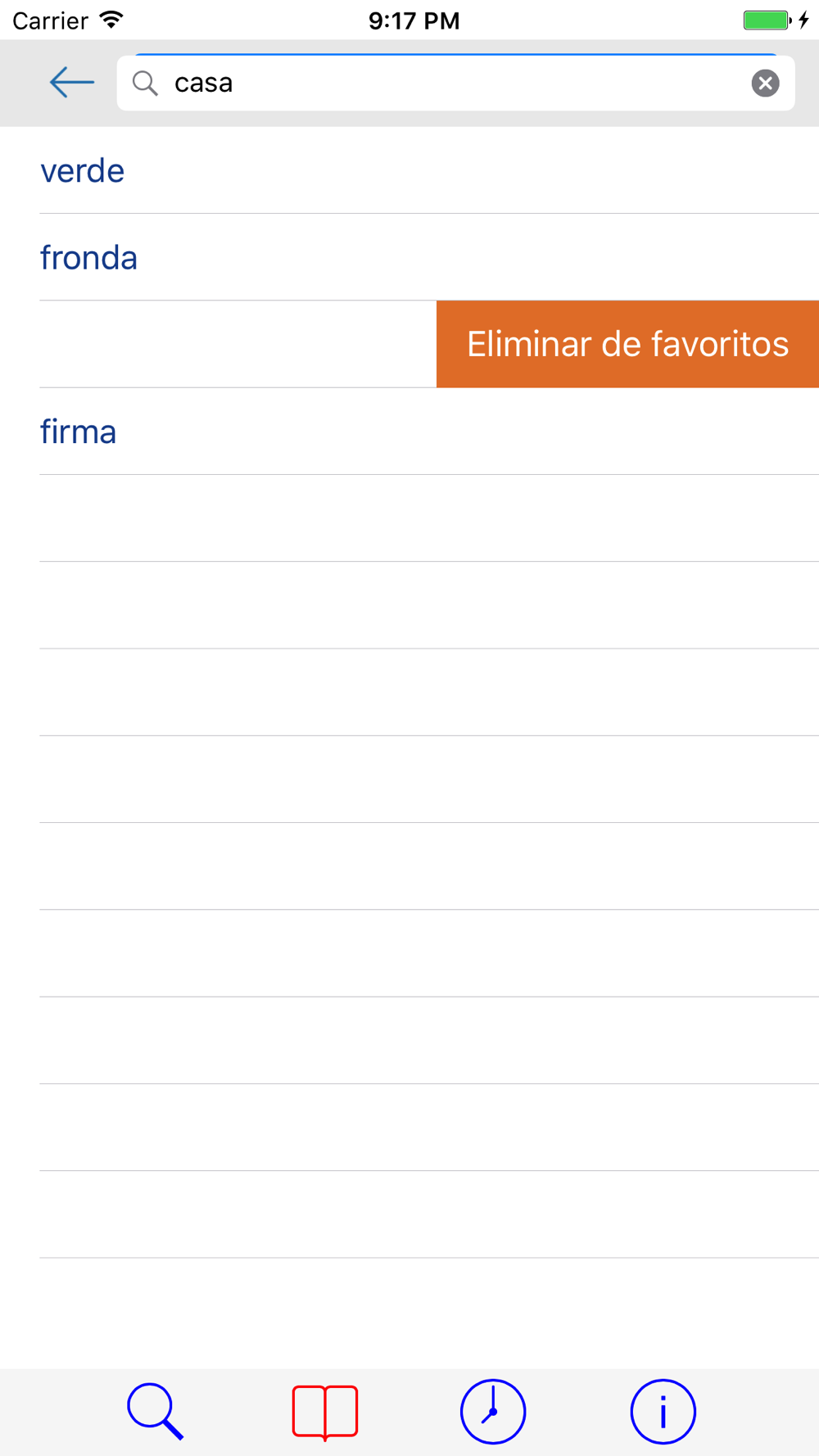Image resolution: width=819 pixels, height=1456 pixels.
Task: Open the history clock tab
Action: pos(493,1412)
